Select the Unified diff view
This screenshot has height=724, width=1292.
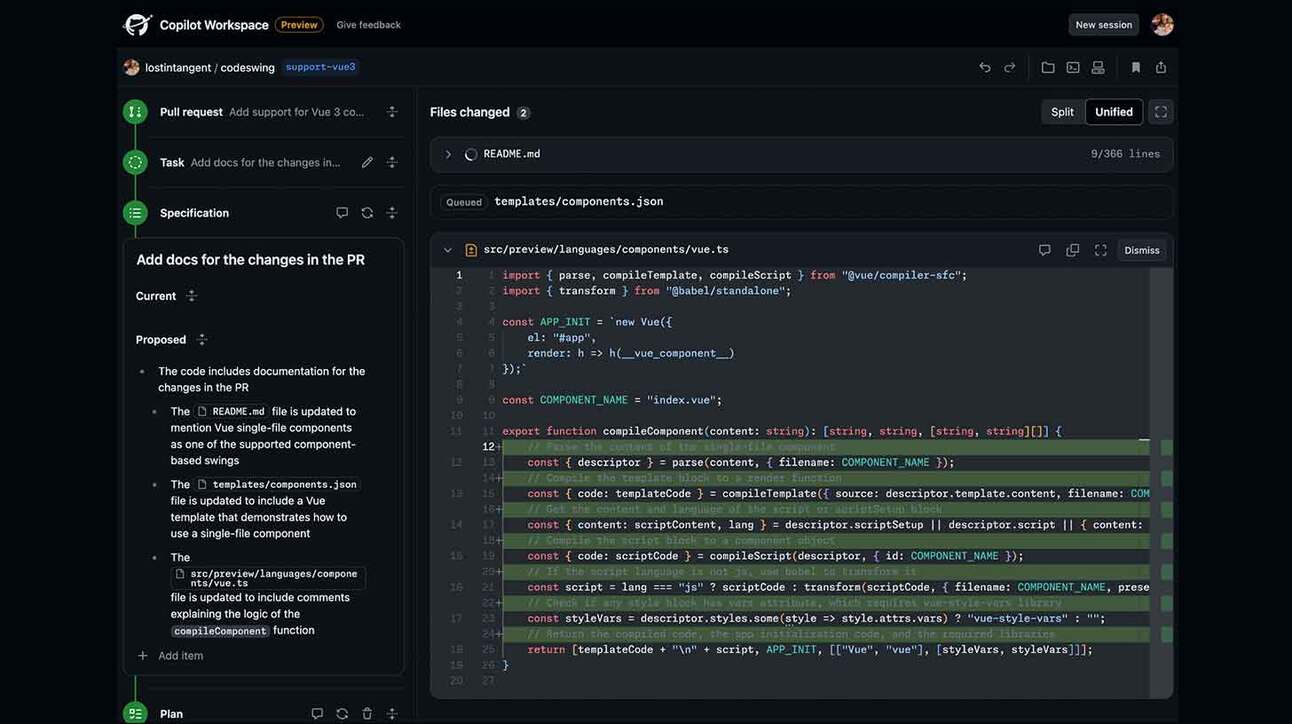pos(1114,112)
